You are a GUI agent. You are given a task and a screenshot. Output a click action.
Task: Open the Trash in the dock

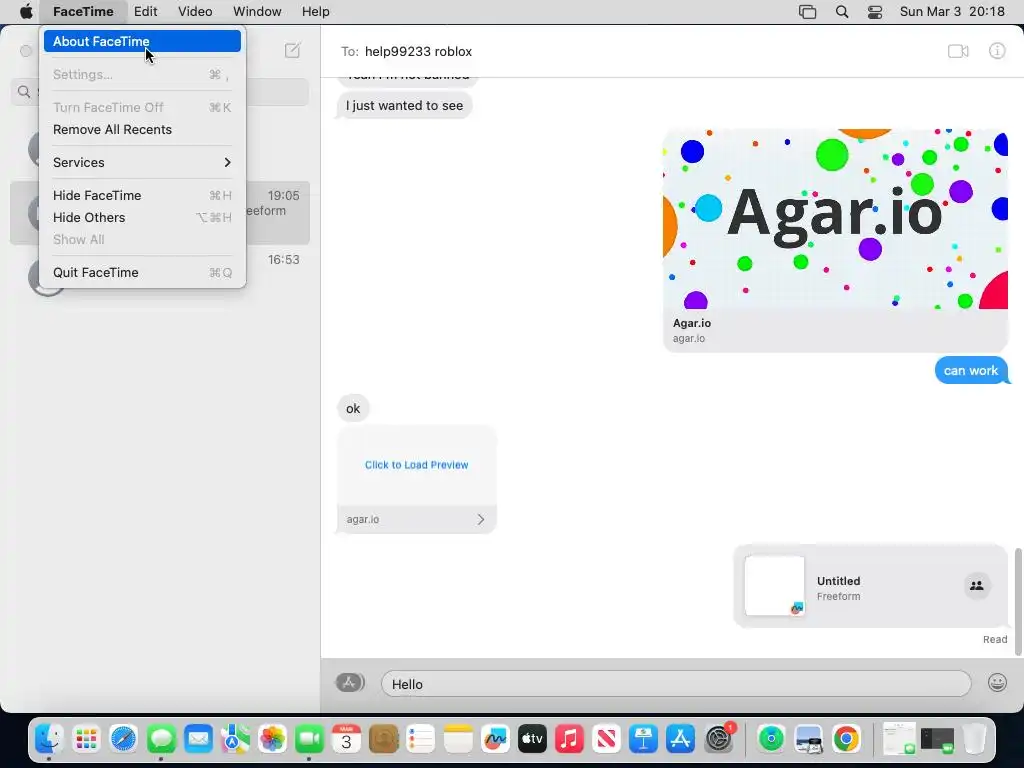974,739
